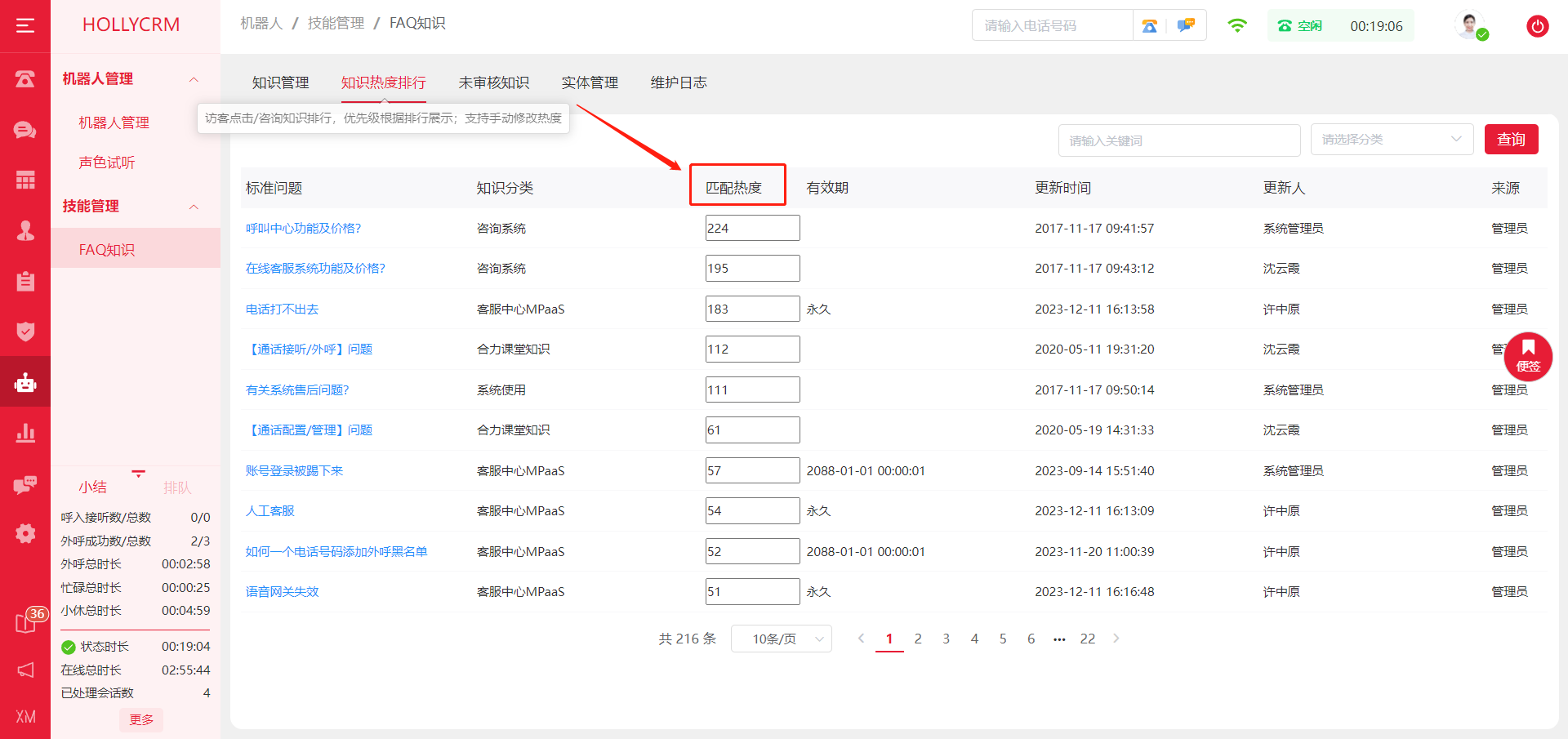
Task: Open the megaphone announcement icon
Action: coord(25,670)
